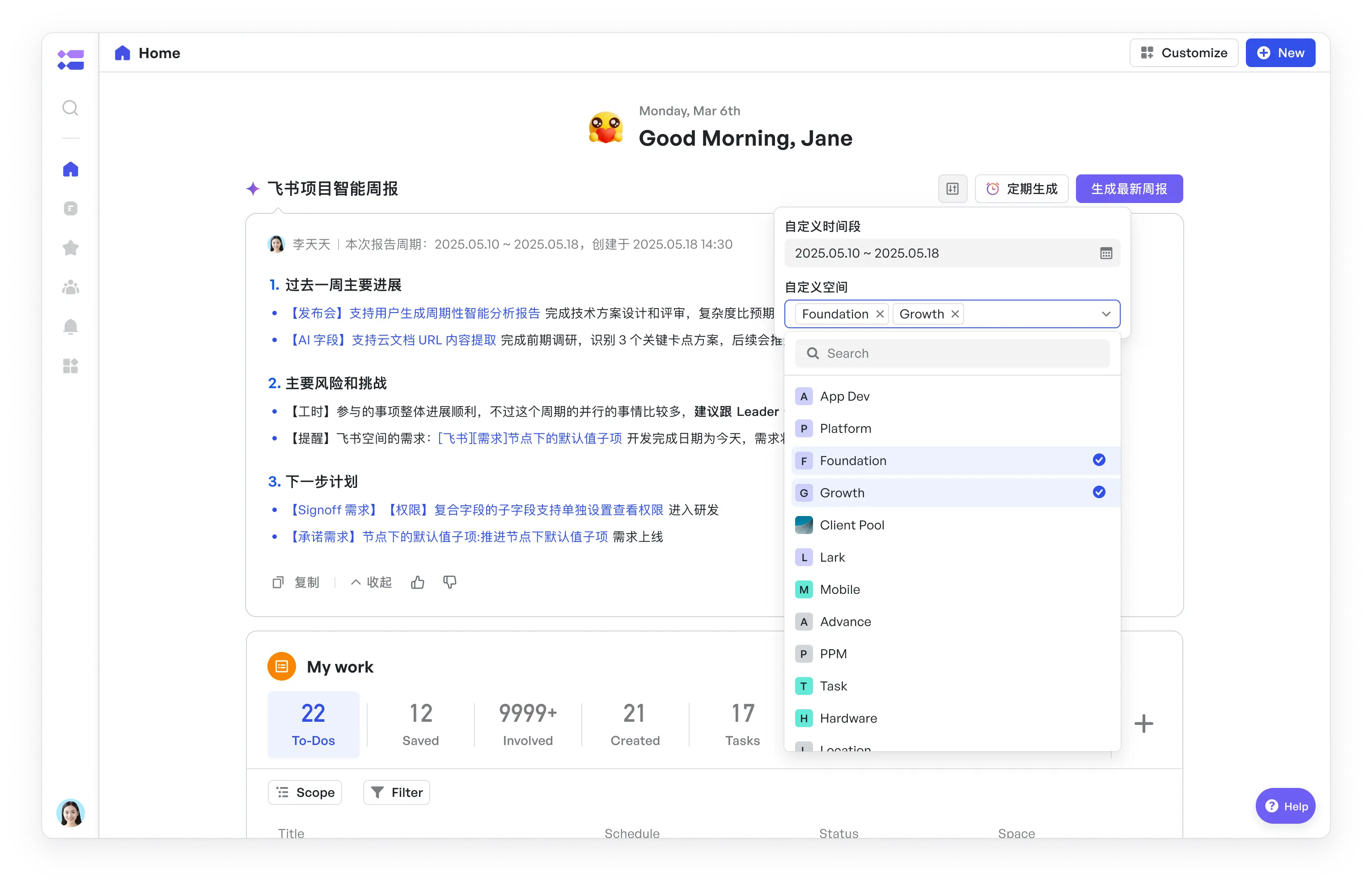This screenshot has height=889, width=1372.
Task: Click the app logo in sidebar
Action: coord(70,60)
